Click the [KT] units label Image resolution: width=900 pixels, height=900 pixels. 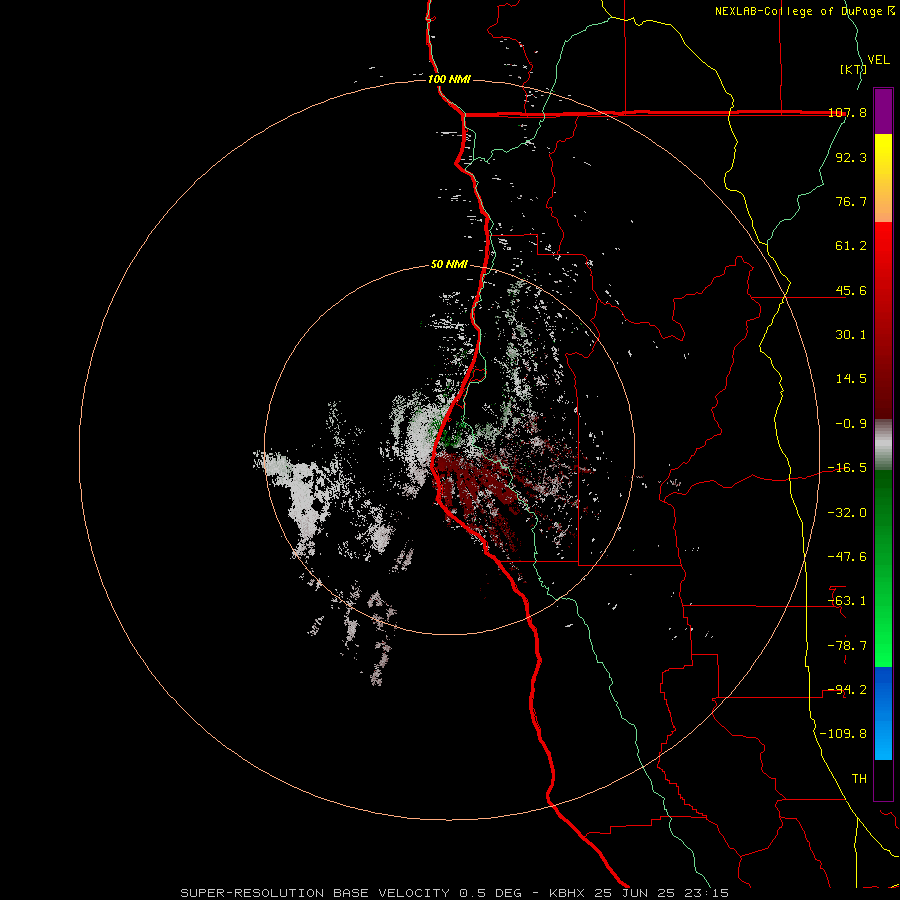click(853, 69)
